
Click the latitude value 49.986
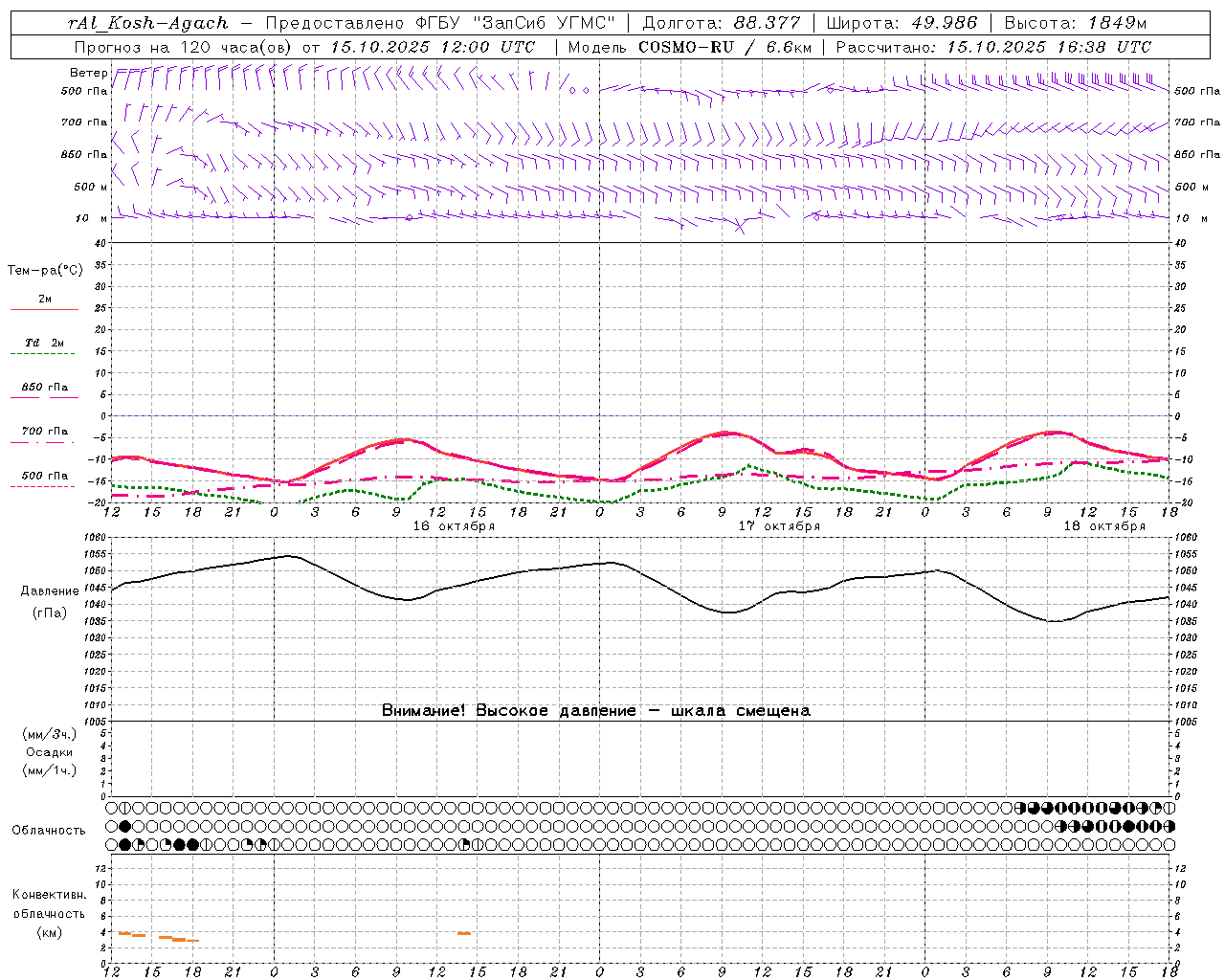point(944,23)
